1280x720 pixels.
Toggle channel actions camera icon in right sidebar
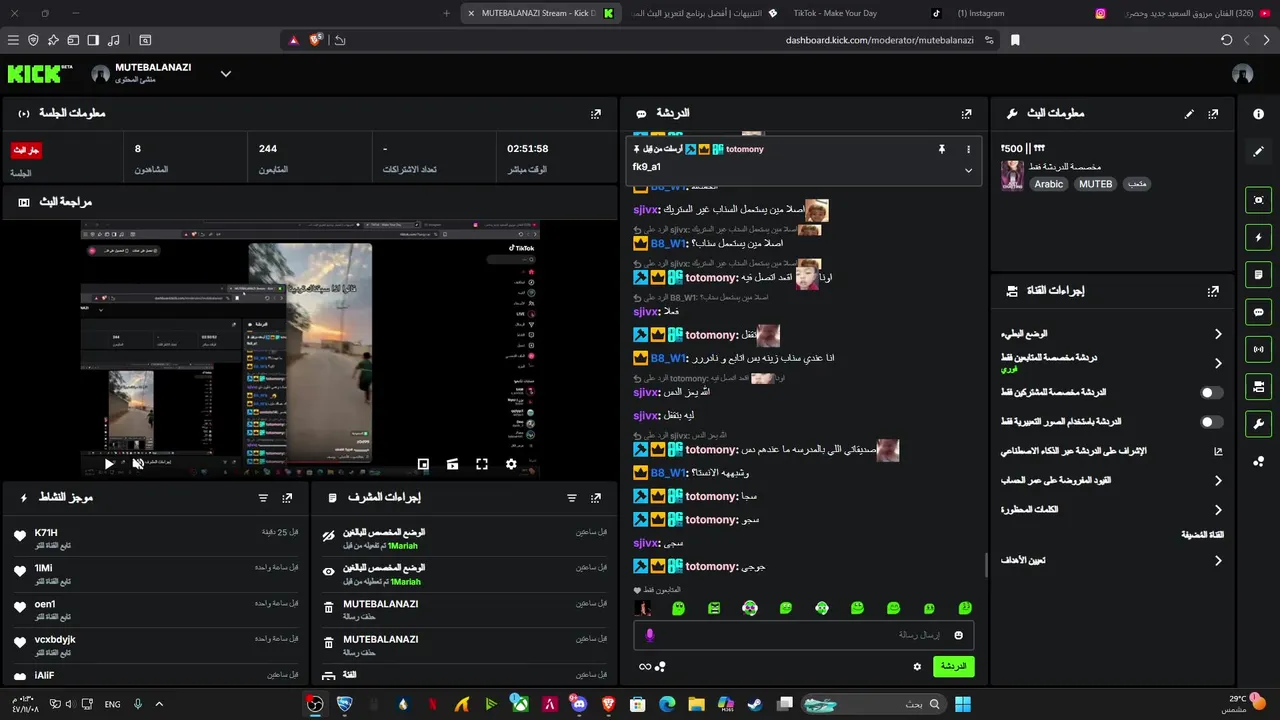(x=1258, y=387)
